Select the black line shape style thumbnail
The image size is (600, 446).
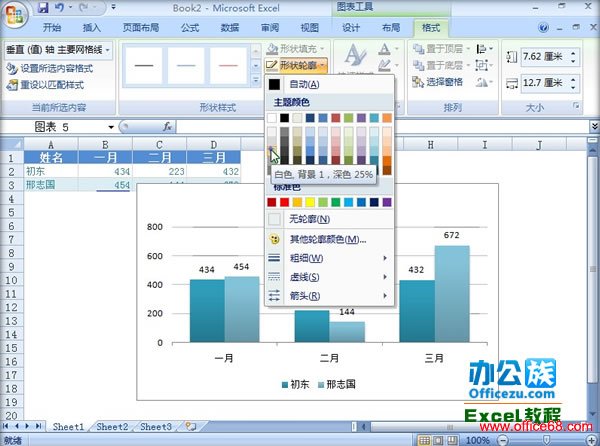144,65
